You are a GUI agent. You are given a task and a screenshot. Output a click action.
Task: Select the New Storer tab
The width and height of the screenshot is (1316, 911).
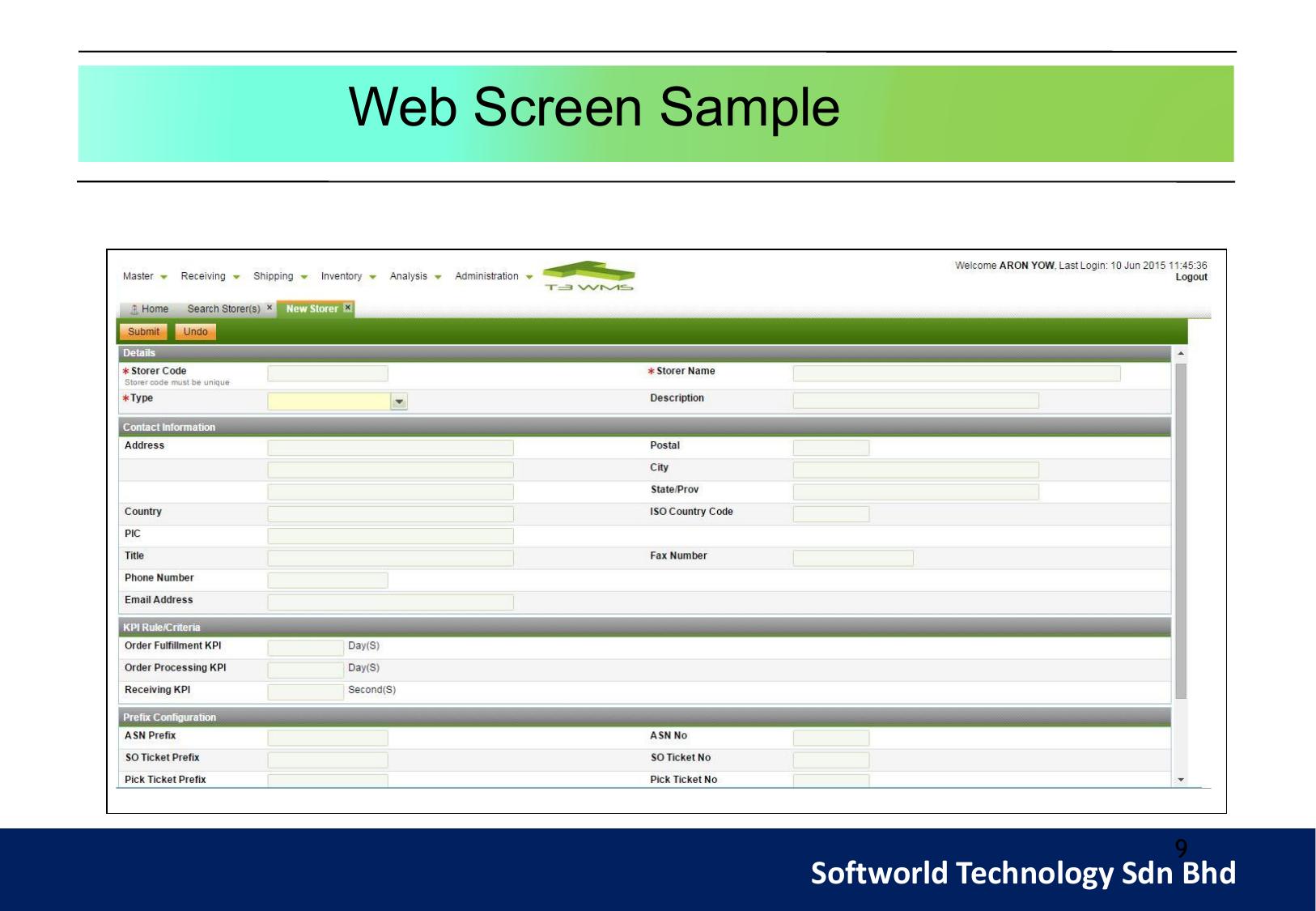pos(312,309)
